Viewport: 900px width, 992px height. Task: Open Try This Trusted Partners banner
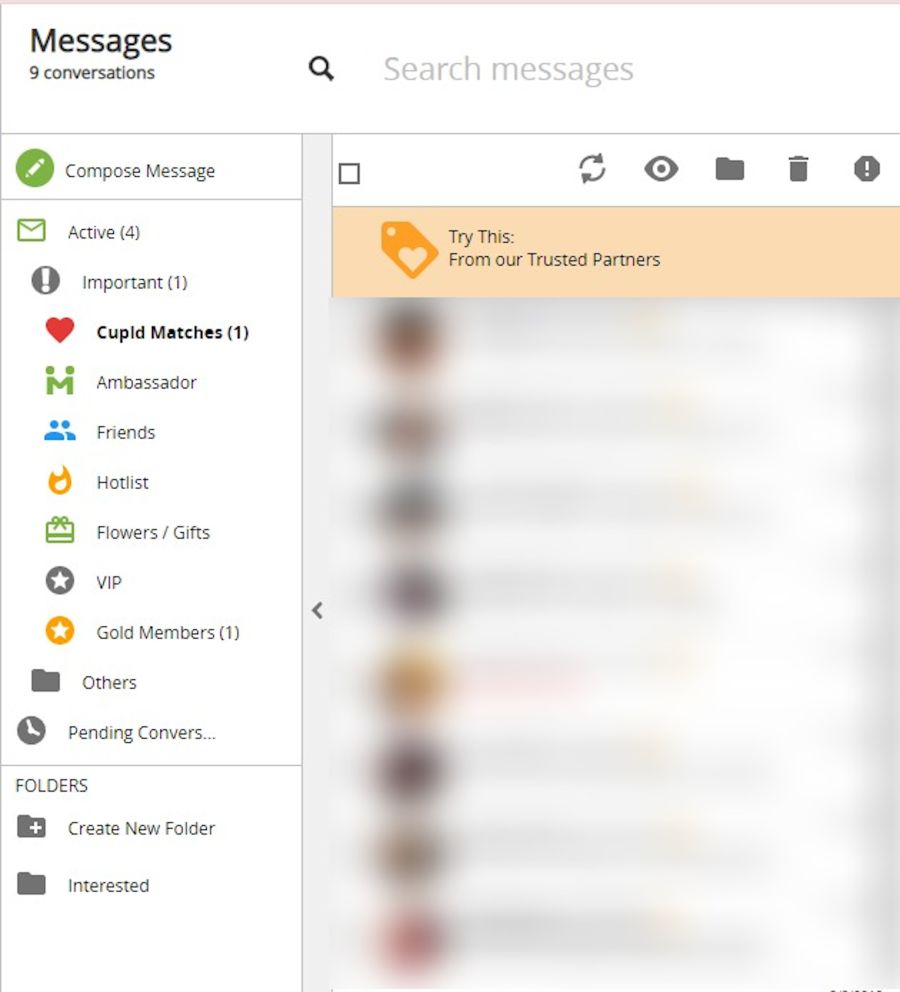(616, 251)
